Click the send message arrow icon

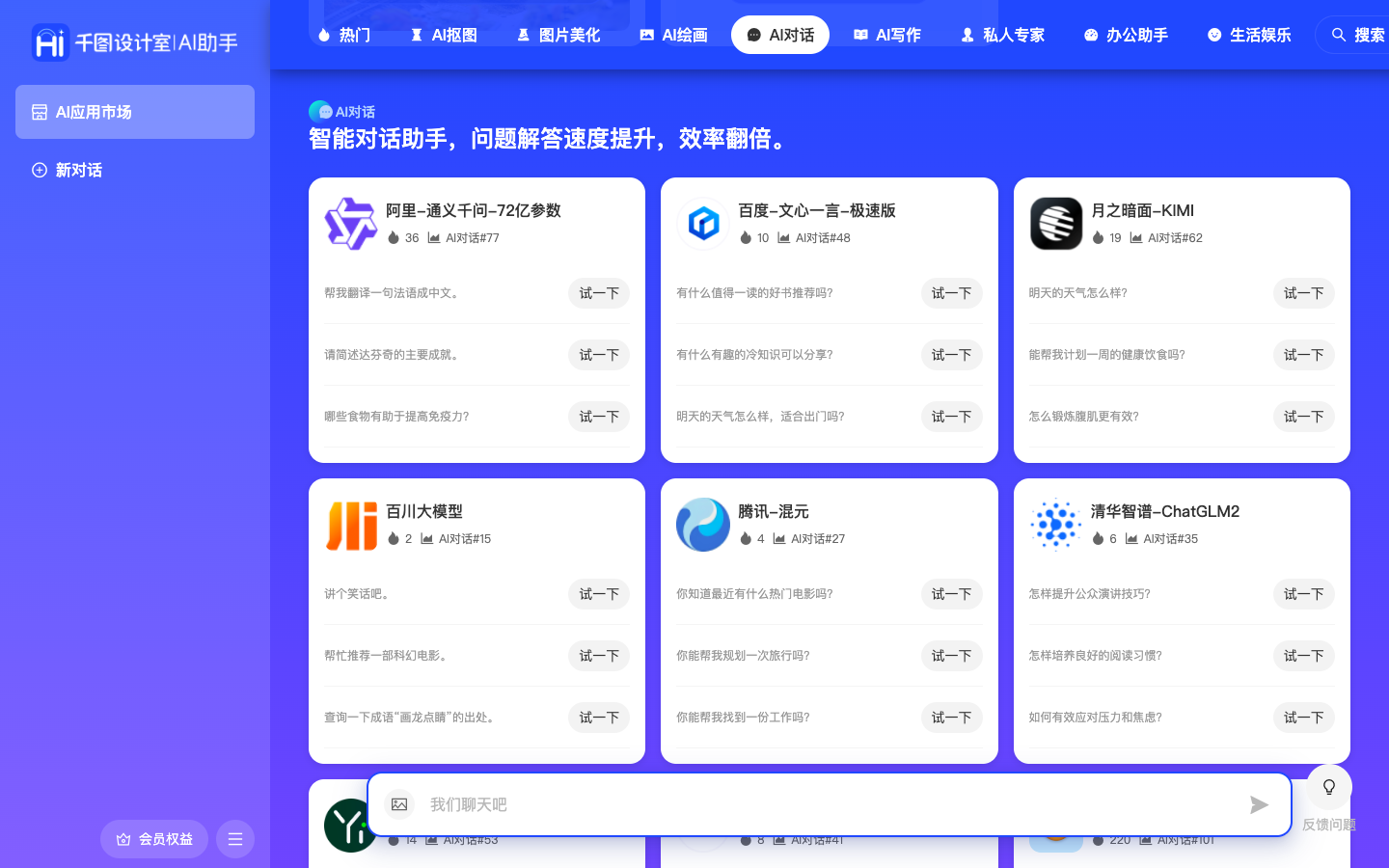coord(1260,804)
